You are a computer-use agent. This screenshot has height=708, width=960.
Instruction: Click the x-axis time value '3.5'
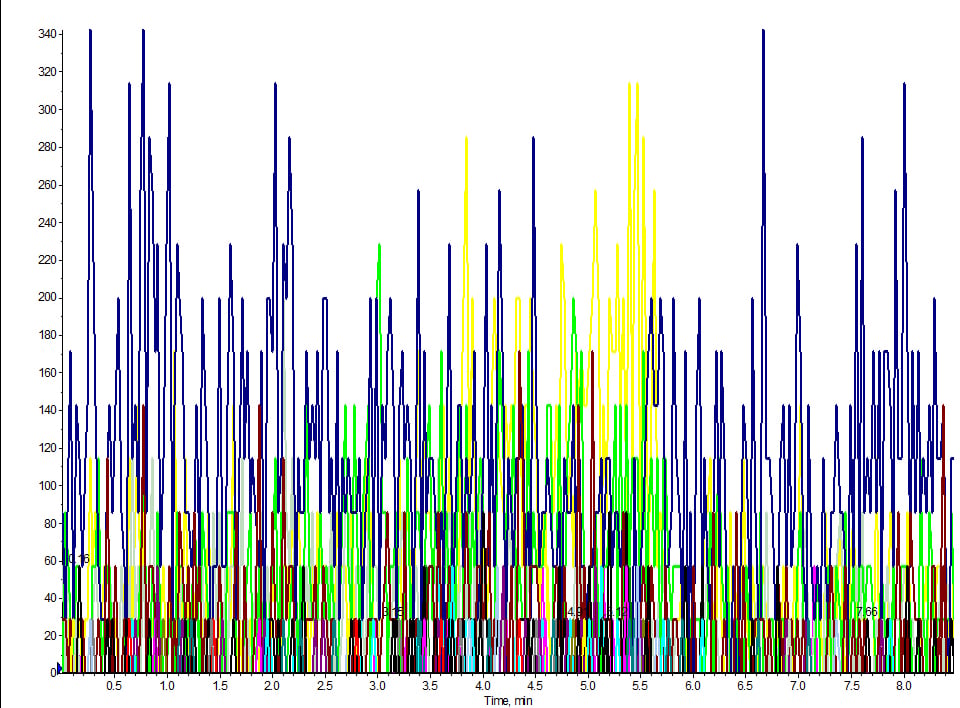point(430,685)
